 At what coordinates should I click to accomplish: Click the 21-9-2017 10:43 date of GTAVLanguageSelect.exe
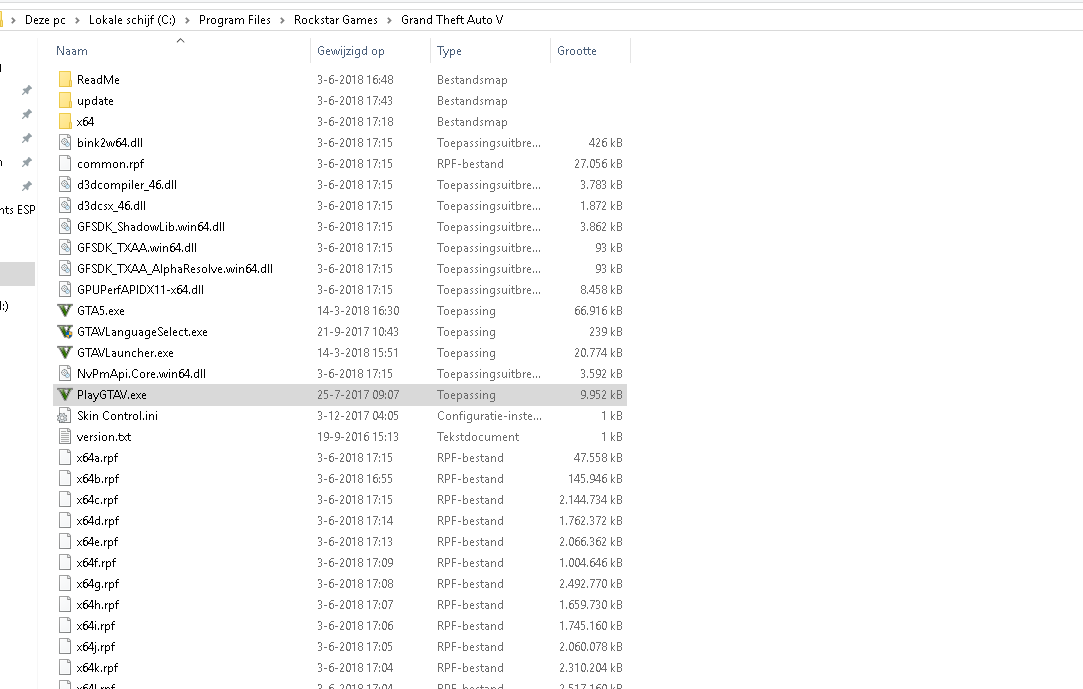point(358,332)
